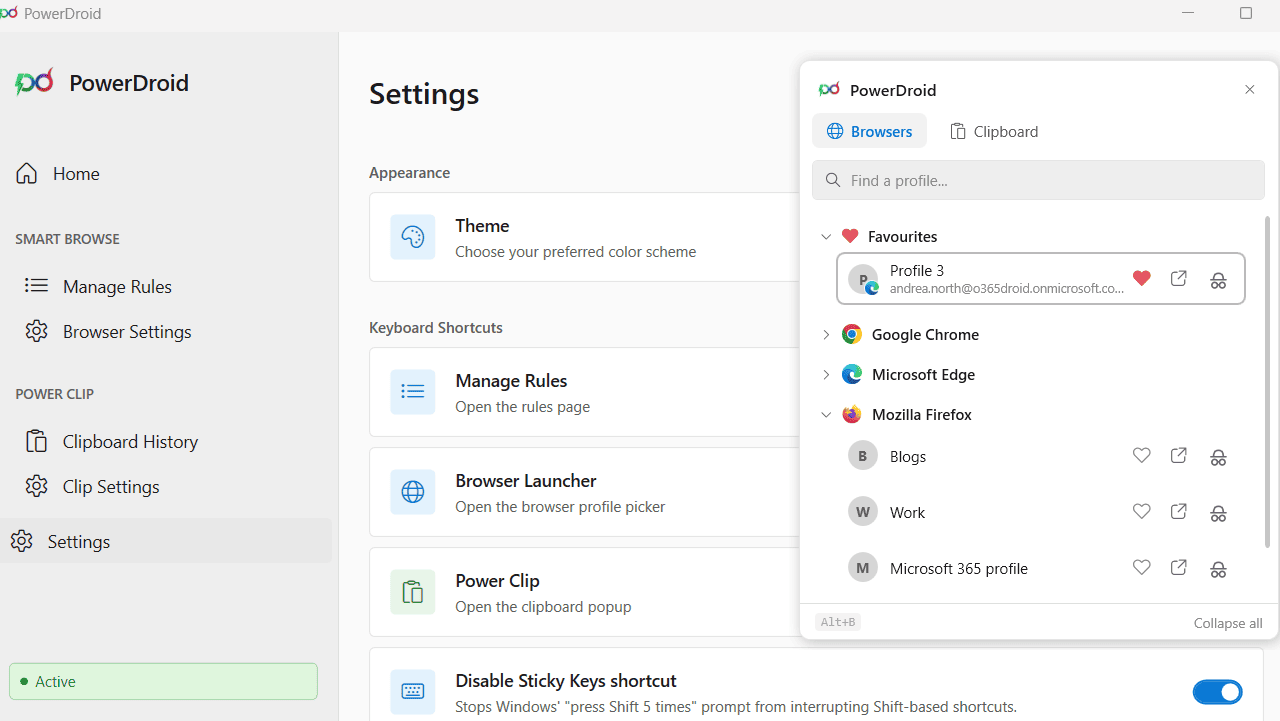Toggle Disable Sticky Keys shortcut switch
Image resolution: width=1280 pixels, height=721 pixels.
(x=1217, y=692)
